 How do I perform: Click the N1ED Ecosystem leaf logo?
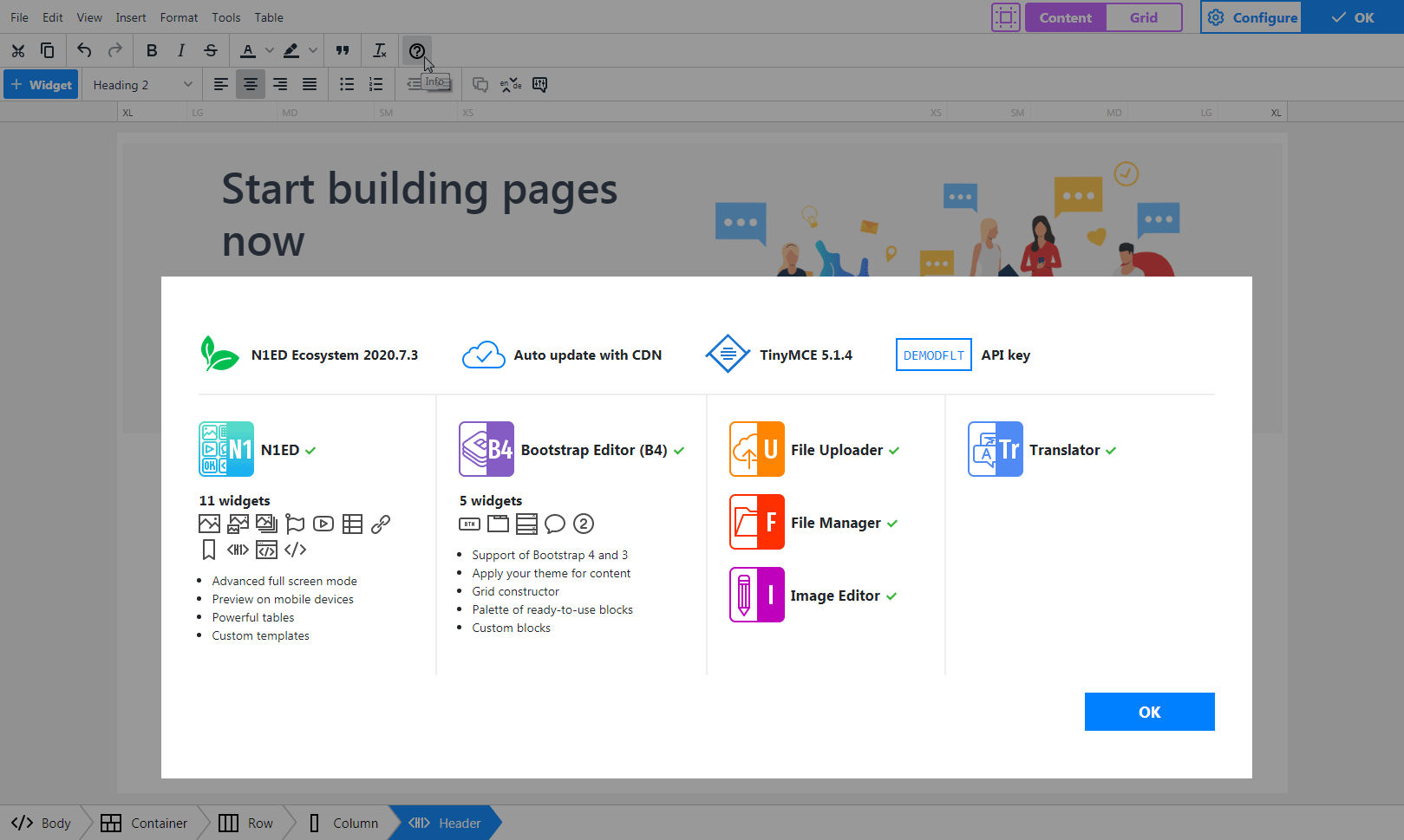coord(219,354)
